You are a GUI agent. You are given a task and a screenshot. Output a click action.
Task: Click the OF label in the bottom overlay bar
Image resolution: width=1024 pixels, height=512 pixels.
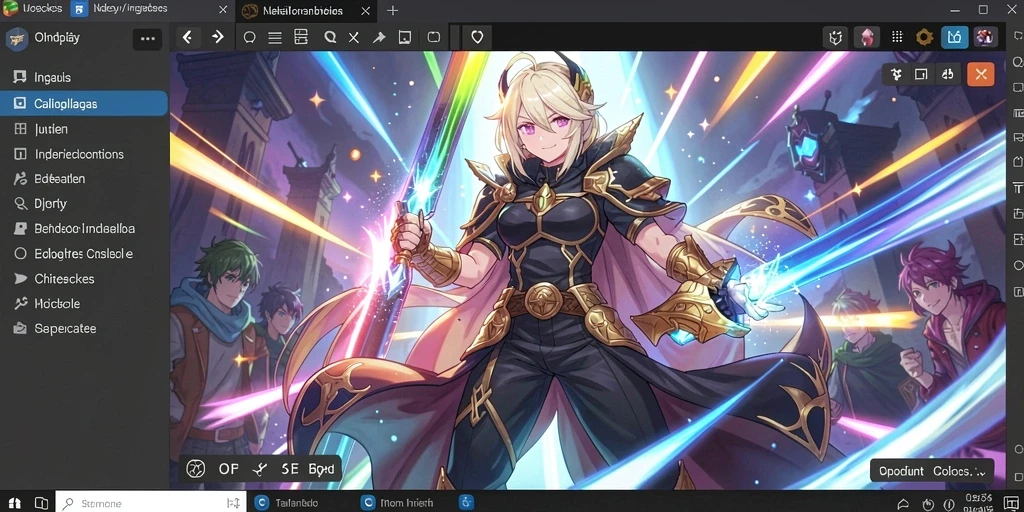pyautogui.click(x=229, y=469)
